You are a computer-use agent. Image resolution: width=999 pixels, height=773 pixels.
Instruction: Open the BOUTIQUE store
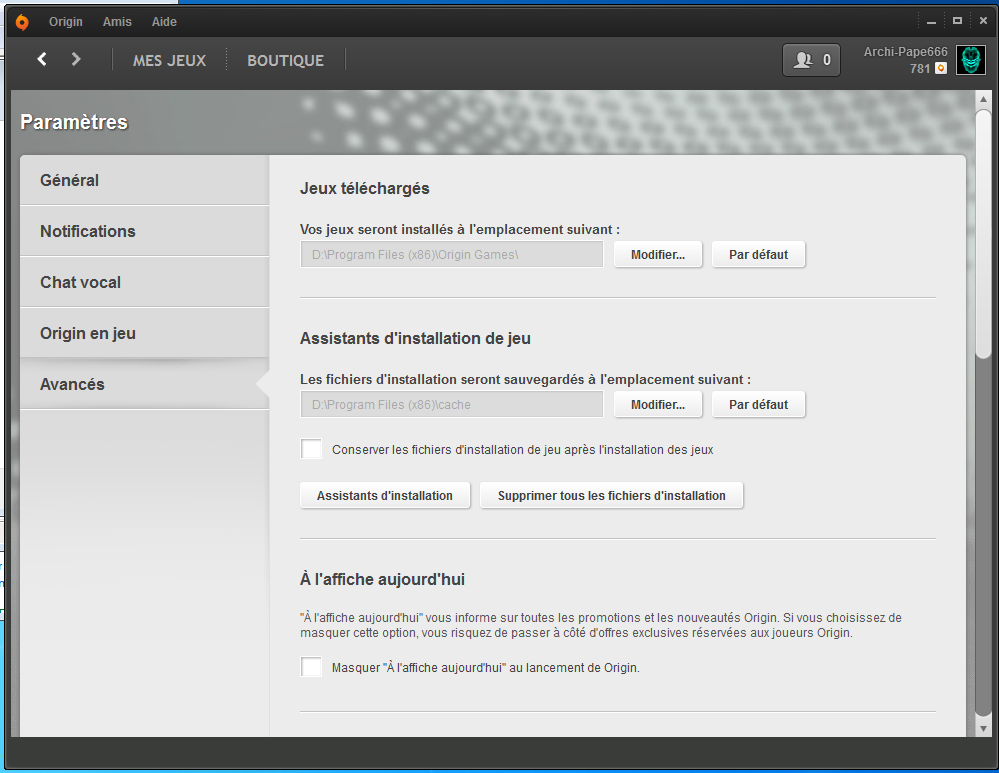click(x=285, y=60)
